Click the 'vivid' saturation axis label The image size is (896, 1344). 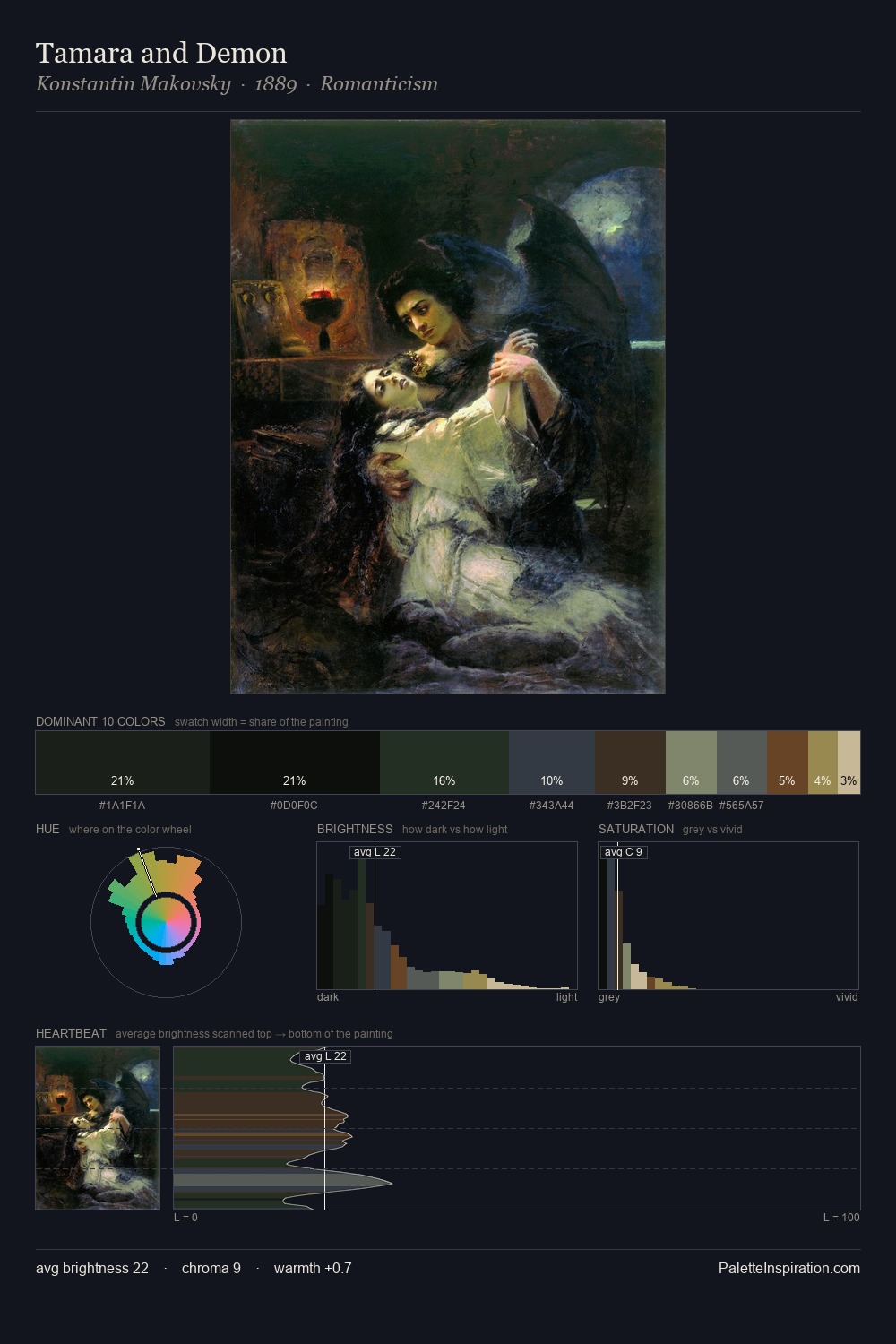pos(847,997)
